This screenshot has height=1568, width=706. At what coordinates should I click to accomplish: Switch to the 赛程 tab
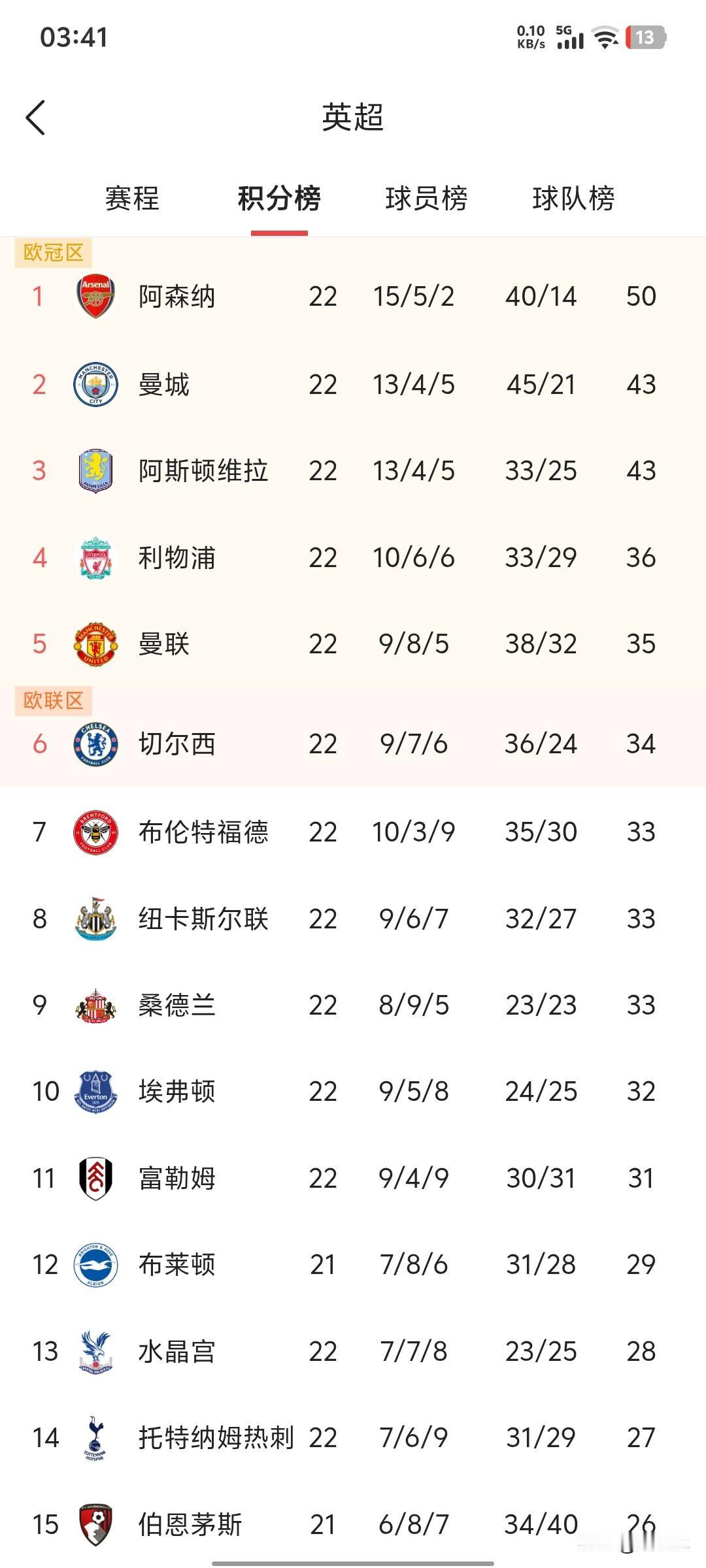tap(132, 199)
